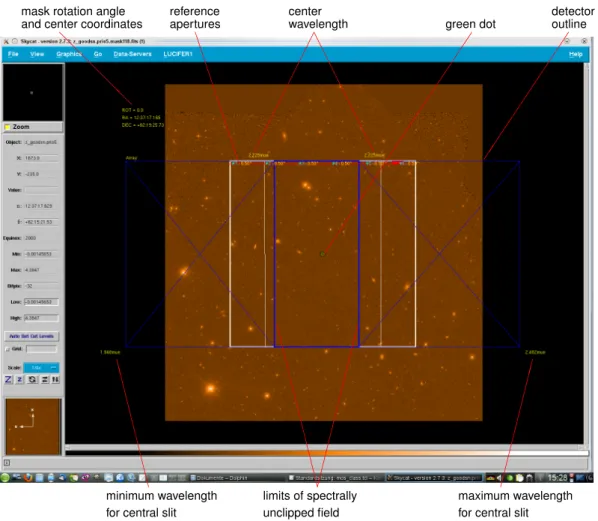Click the Low cut level input
Image resolution: width=598 pixels, height=521 pixels.
tap(41, 302)
